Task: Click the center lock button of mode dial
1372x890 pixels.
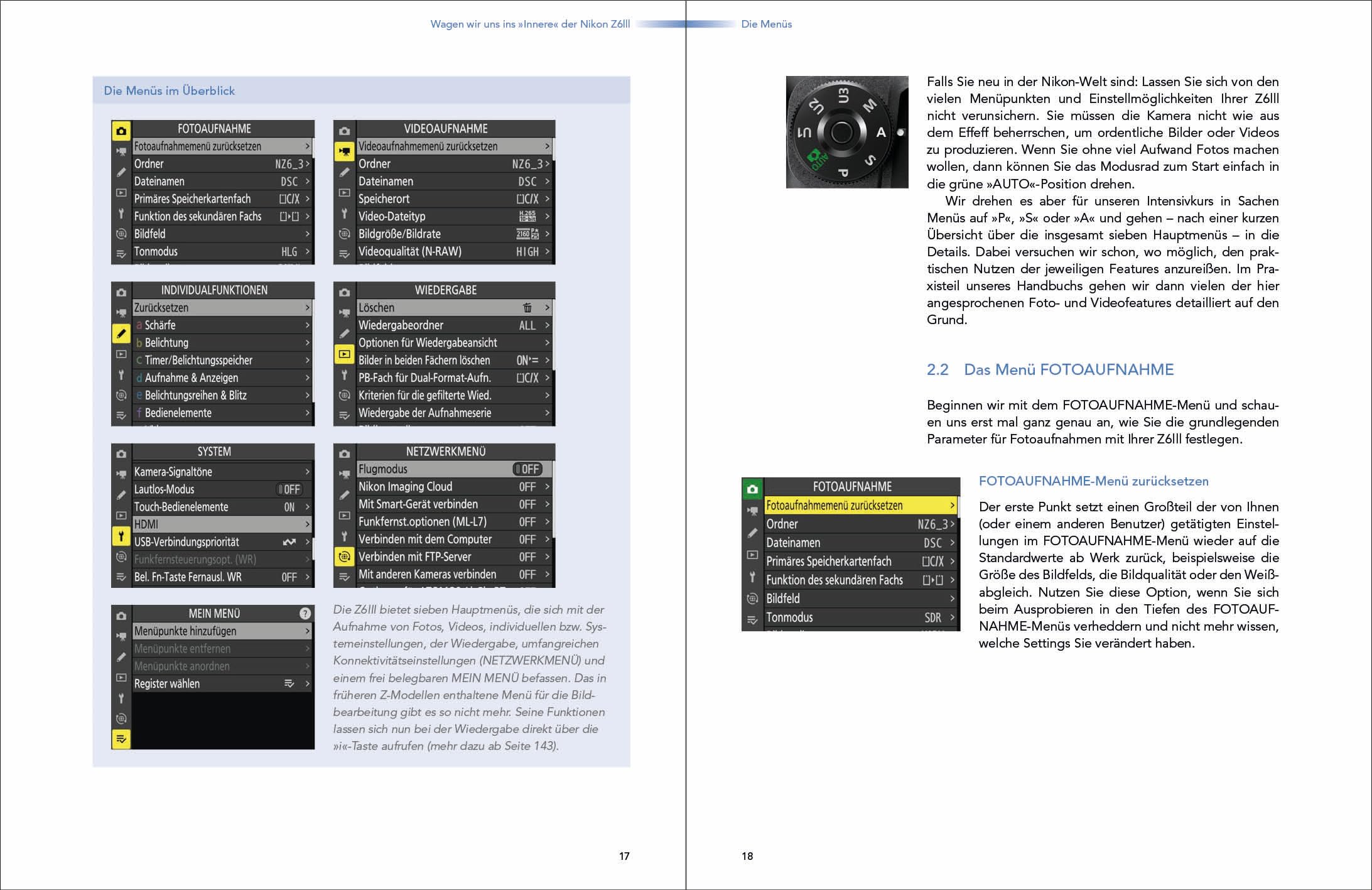Action: [x=841, y=132]
